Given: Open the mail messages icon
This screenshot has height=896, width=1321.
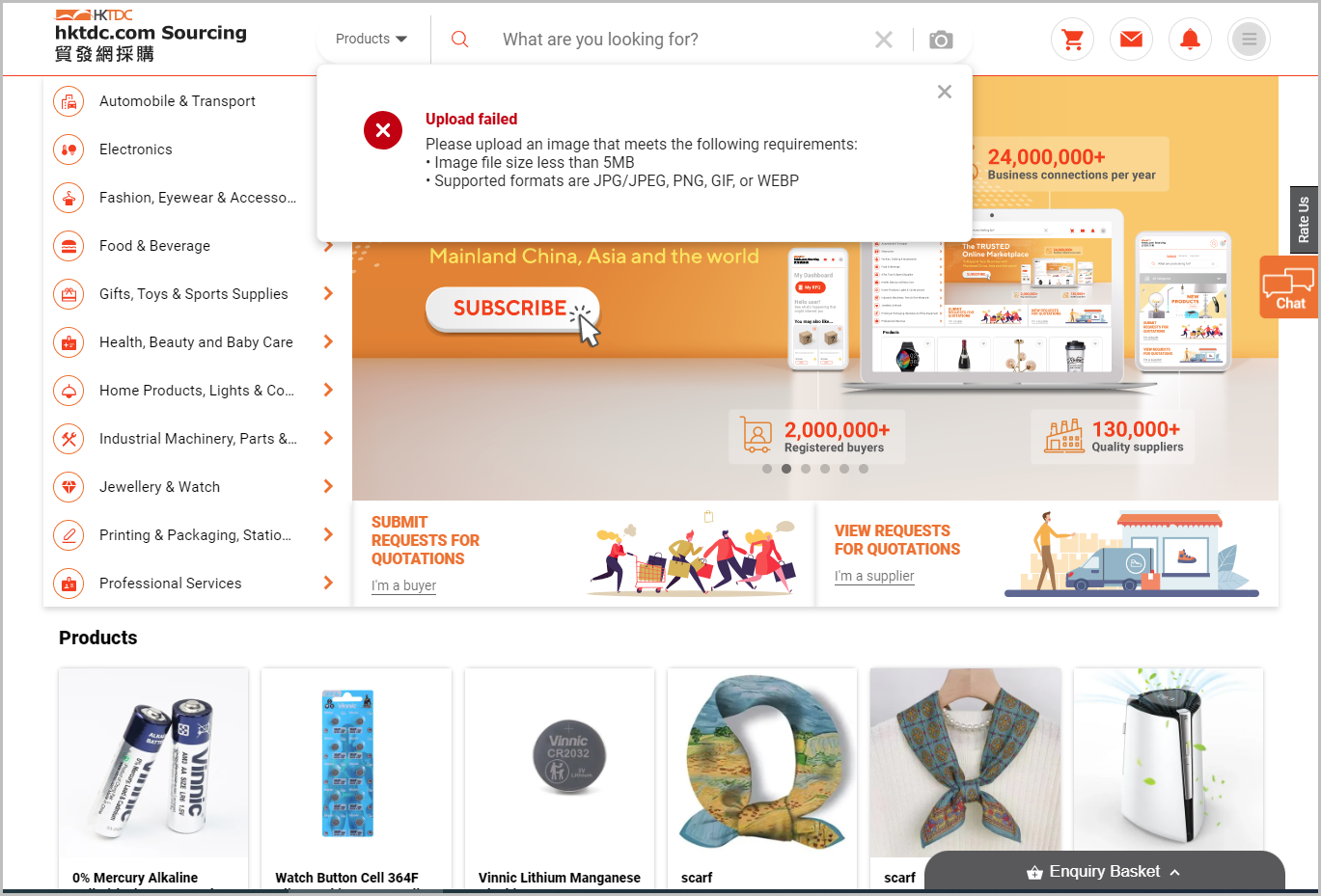Looking at the screenshot, I should pos(1131,40).
